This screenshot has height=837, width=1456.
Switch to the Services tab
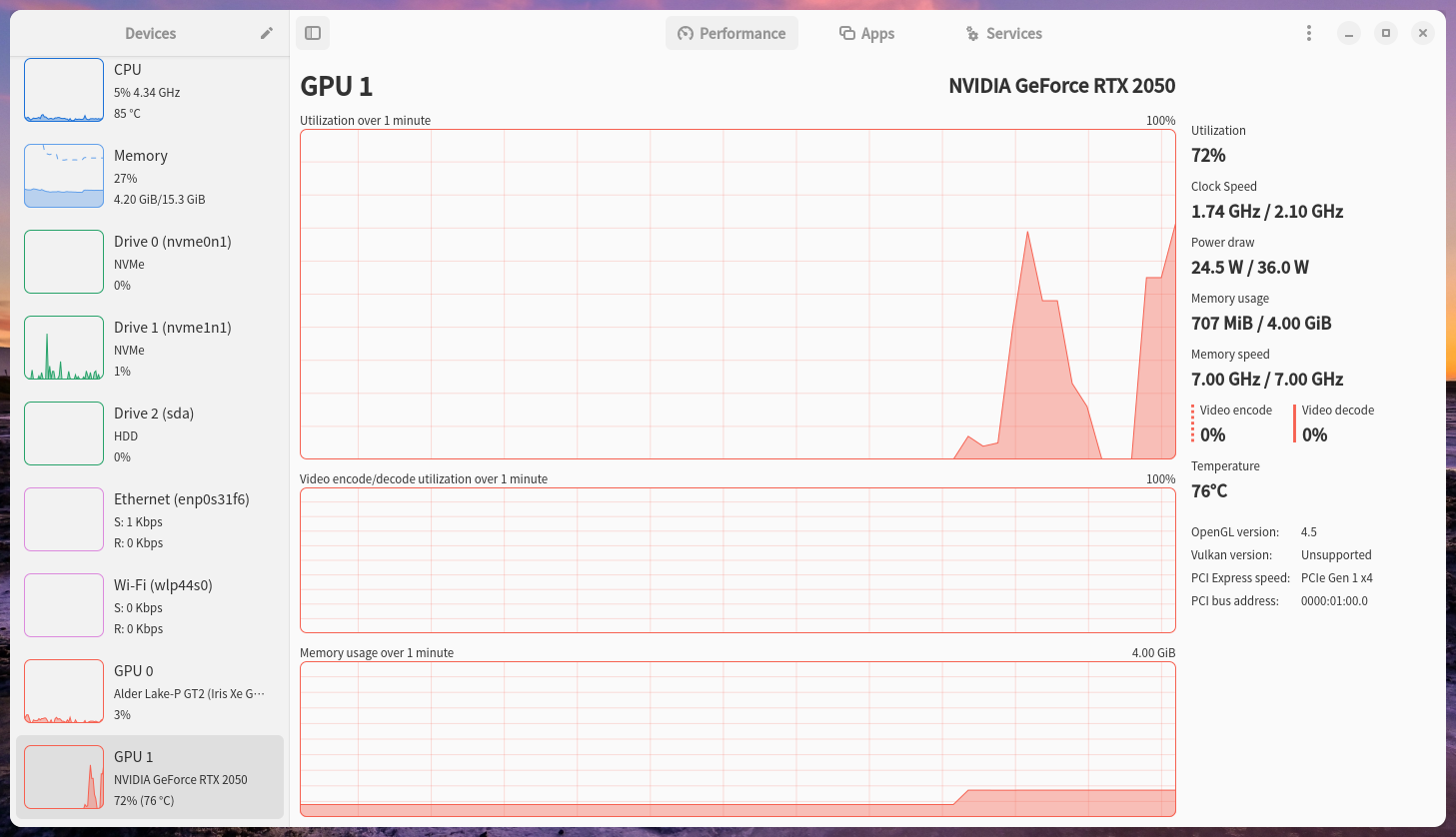pyautogui.click(x=1003, y=33)
